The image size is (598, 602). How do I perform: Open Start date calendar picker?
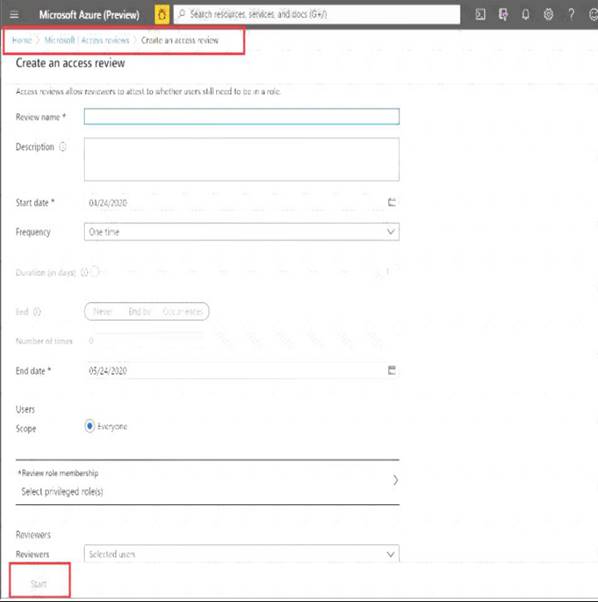click(x=392, y=202)
